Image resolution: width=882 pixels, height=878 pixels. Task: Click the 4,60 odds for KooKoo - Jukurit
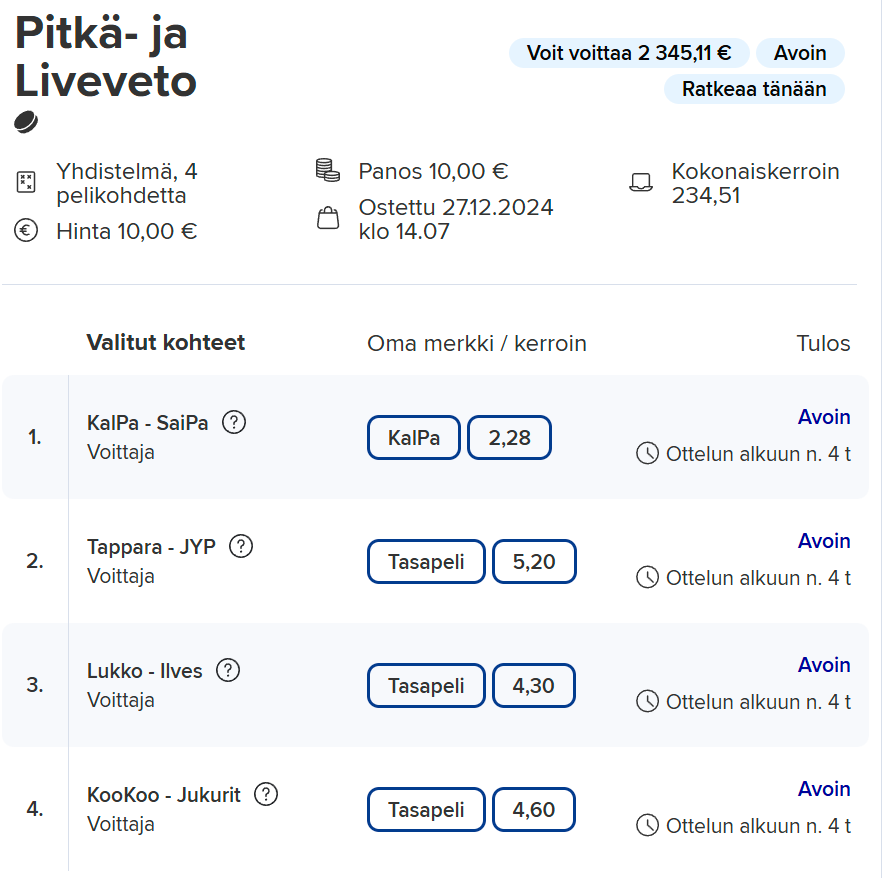534,809
